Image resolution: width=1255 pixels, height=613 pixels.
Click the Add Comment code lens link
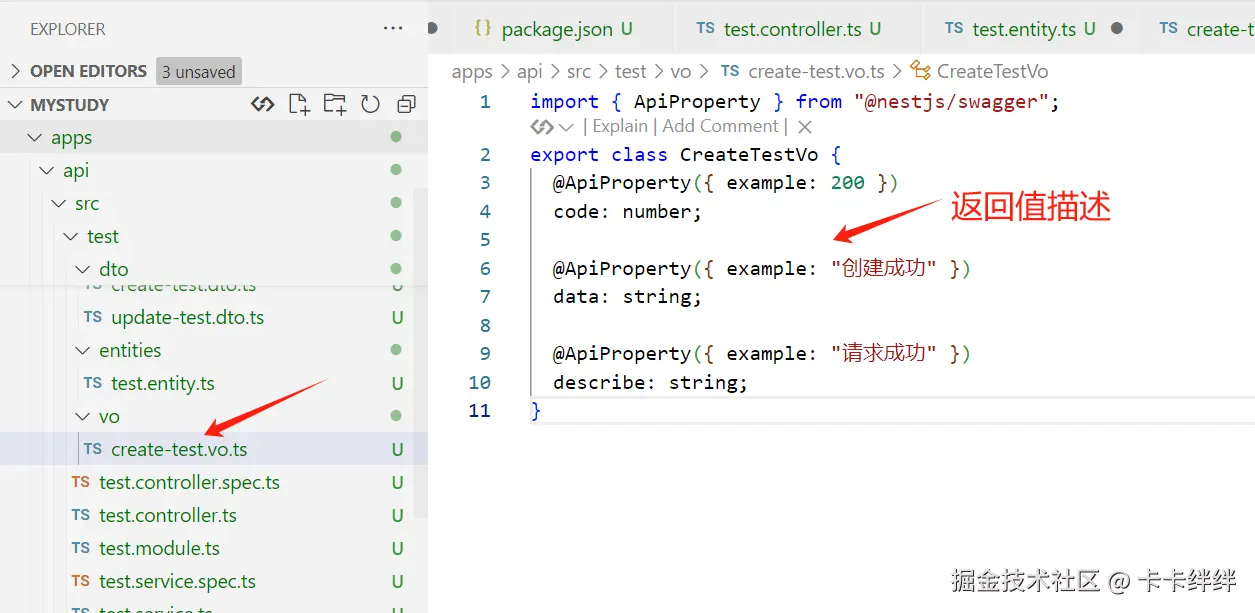[x=720, y=126]
